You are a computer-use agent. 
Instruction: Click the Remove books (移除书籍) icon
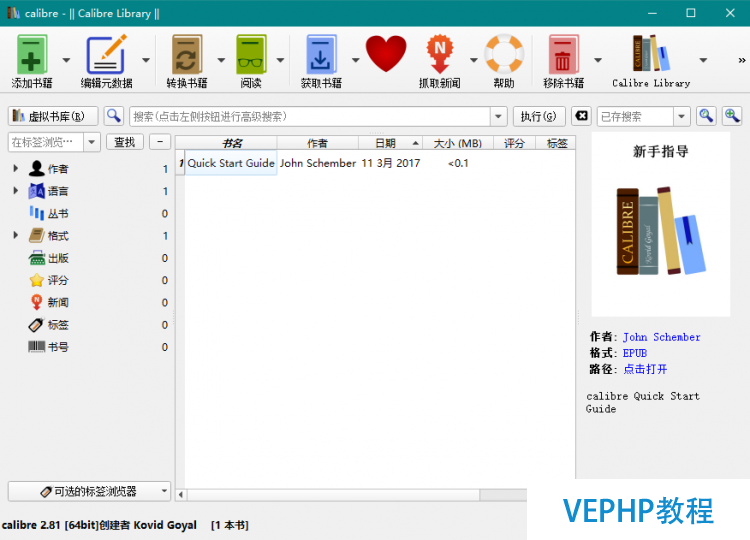pyautogui.click(x=563, y=55)
